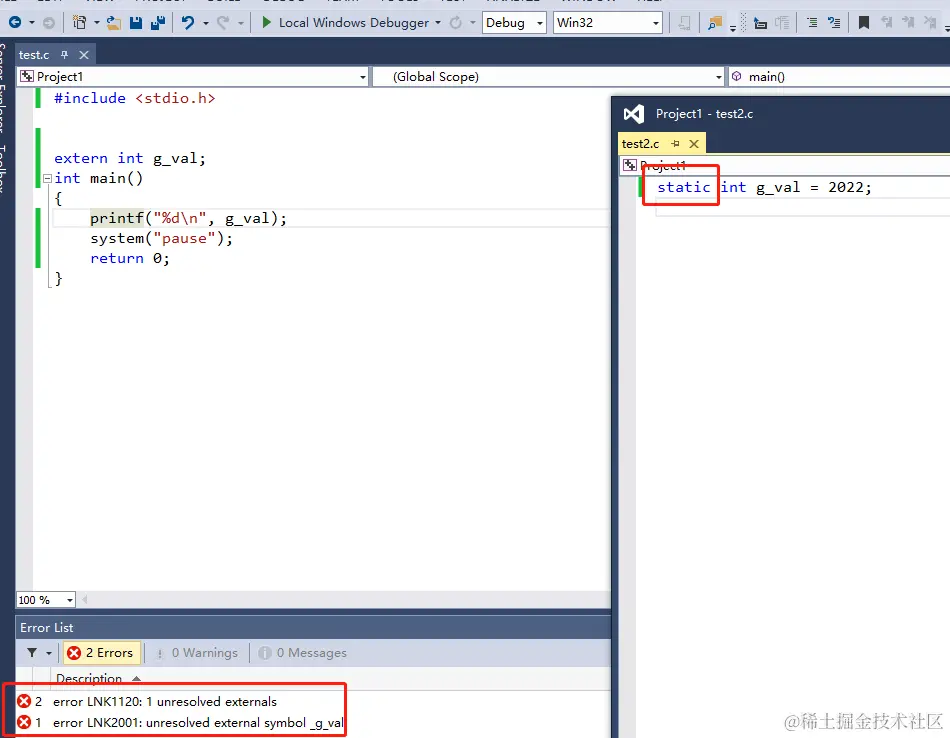This screenshot has height=738, width=950.
Task: Collapse the main() function outline
Action: [47, 178]
